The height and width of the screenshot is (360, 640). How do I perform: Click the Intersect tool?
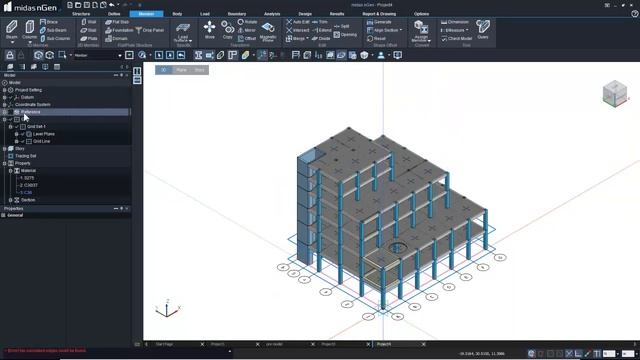298,30
